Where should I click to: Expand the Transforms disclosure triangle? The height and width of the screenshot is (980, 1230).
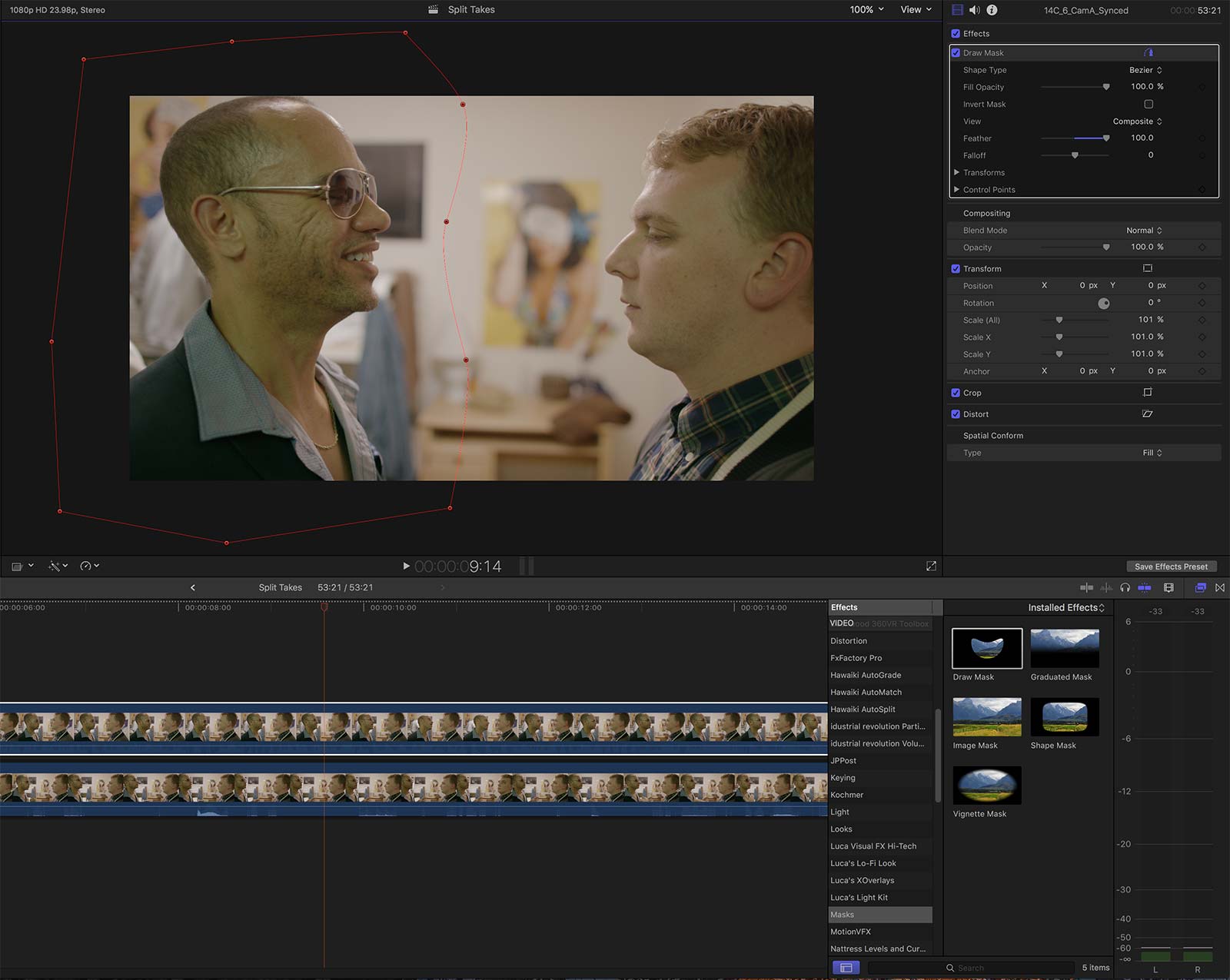956,172
